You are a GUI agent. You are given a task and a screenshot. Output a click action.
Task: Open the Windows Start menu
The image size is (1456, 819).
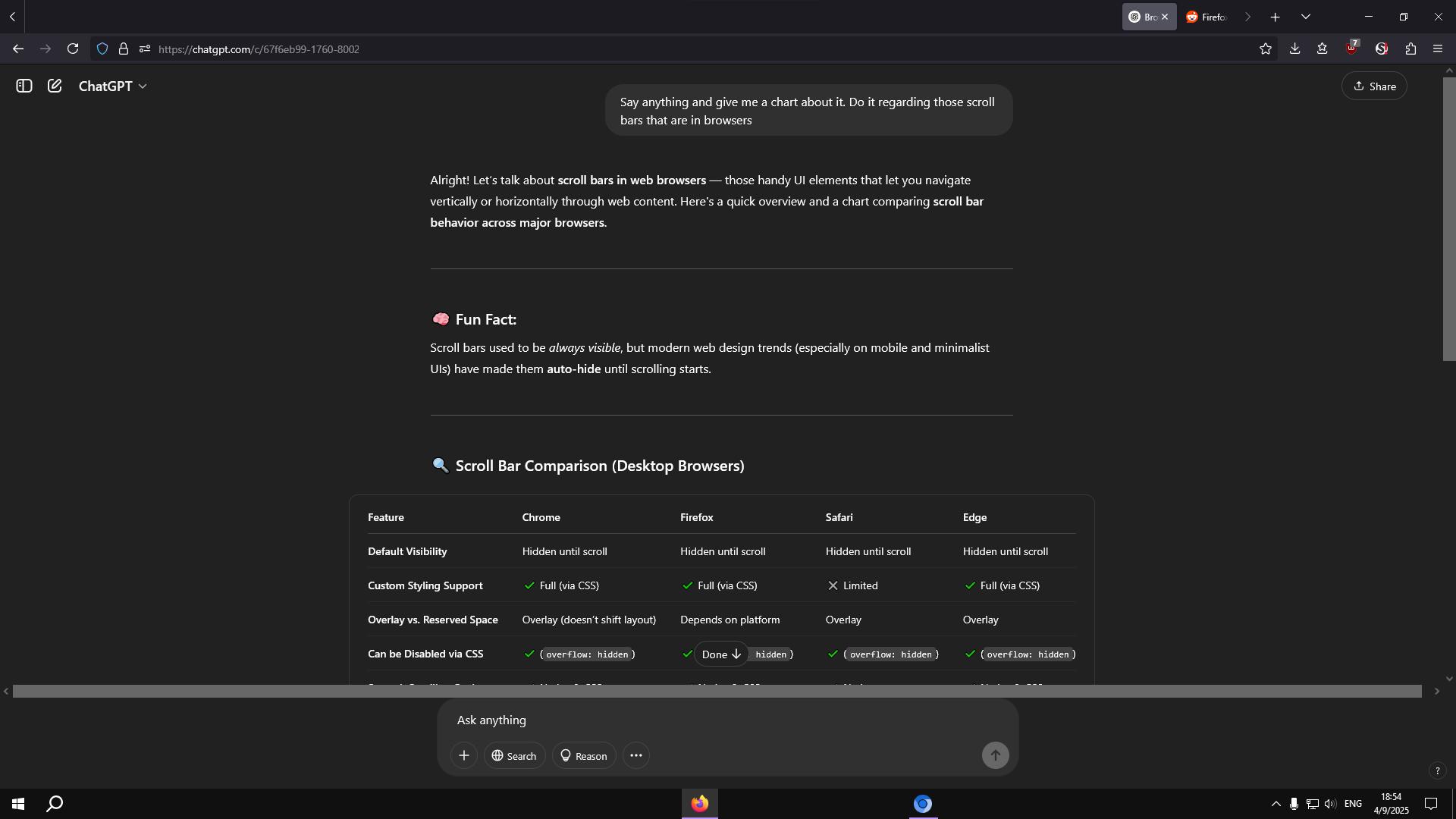[18, 804]
